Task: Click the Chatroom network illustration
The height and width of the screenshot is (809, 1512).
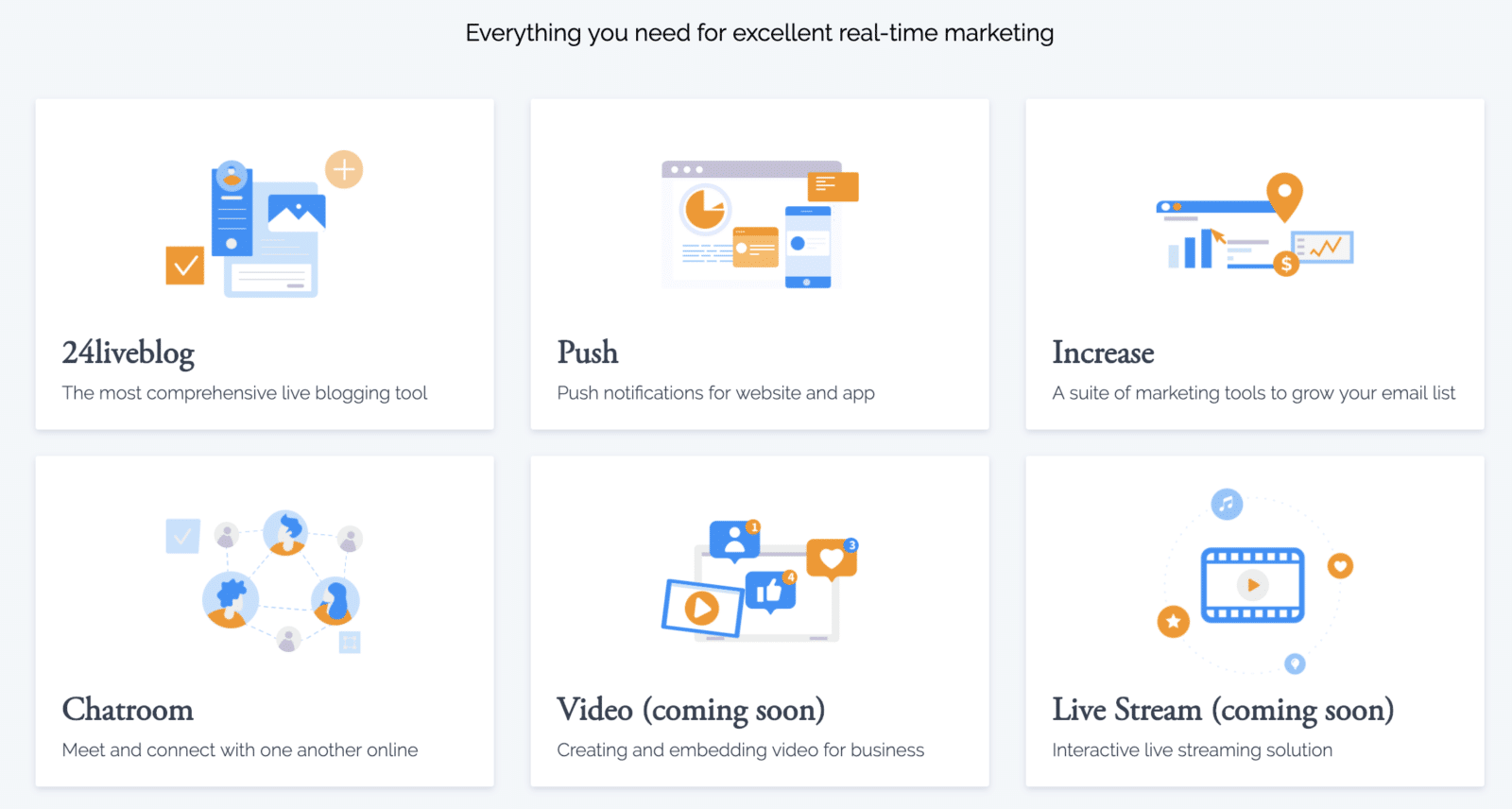Action: click(x=265, y=582)
